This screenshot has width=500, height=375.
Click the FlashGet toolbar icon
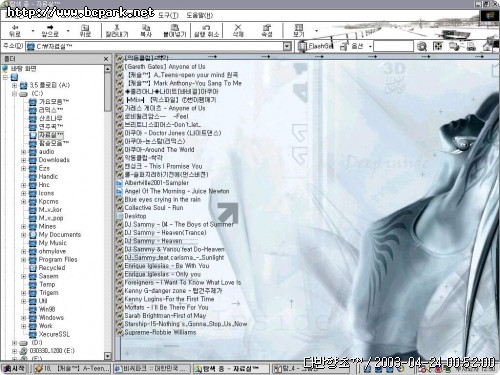tap(302, 46)
